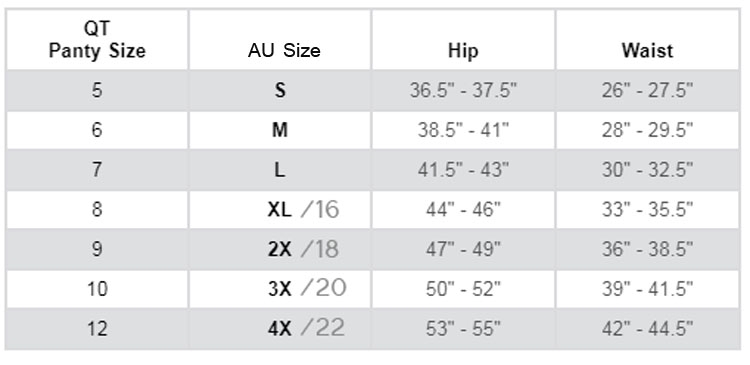Click the Waist column header

pyautogui.click(x=648, y=40)
